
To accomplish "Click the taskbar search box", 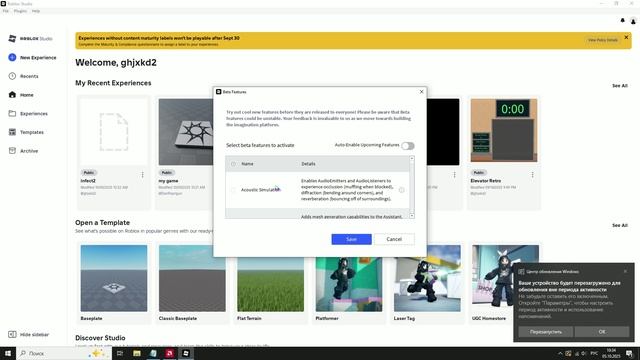I will click(64, 353).
